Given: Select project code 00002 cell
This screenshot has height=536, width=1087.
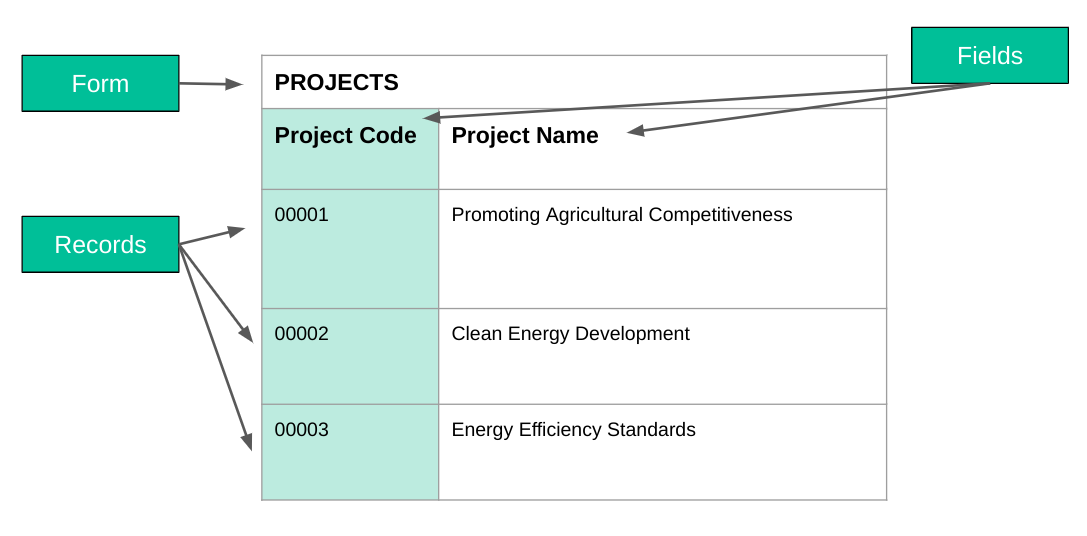Looking at the screenshot, I should pos(350,356).
